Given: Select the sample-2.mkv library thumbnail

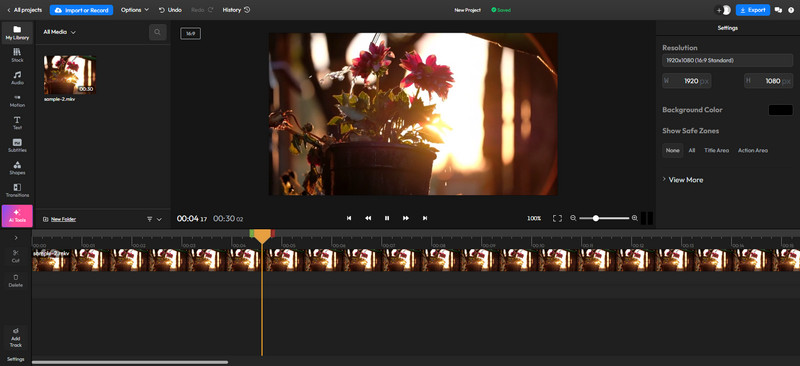Looking at the screenshot, I should click(70, 75).
